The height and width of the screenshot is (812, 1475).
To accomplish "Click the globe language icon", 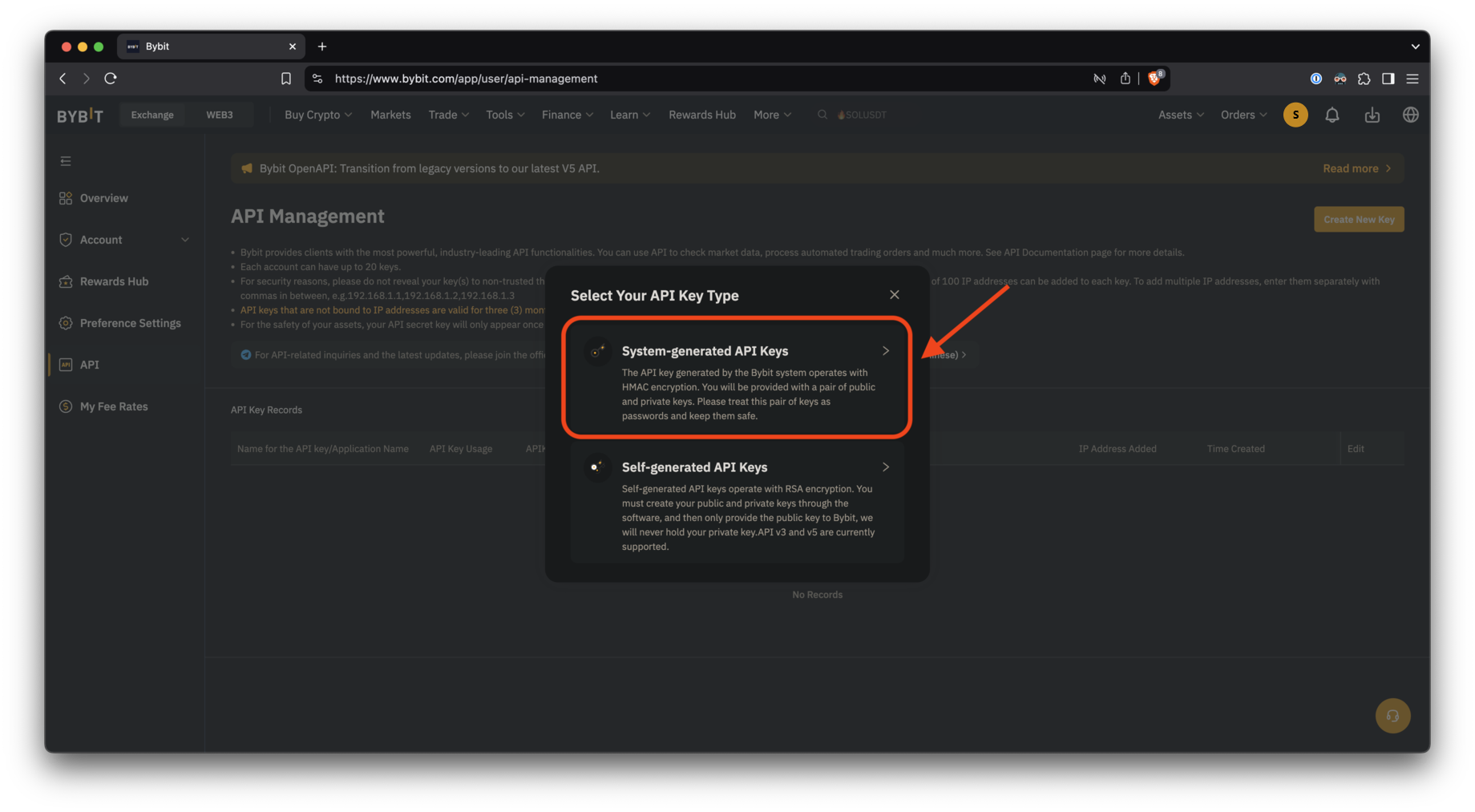I will [x=1410, y=115].
